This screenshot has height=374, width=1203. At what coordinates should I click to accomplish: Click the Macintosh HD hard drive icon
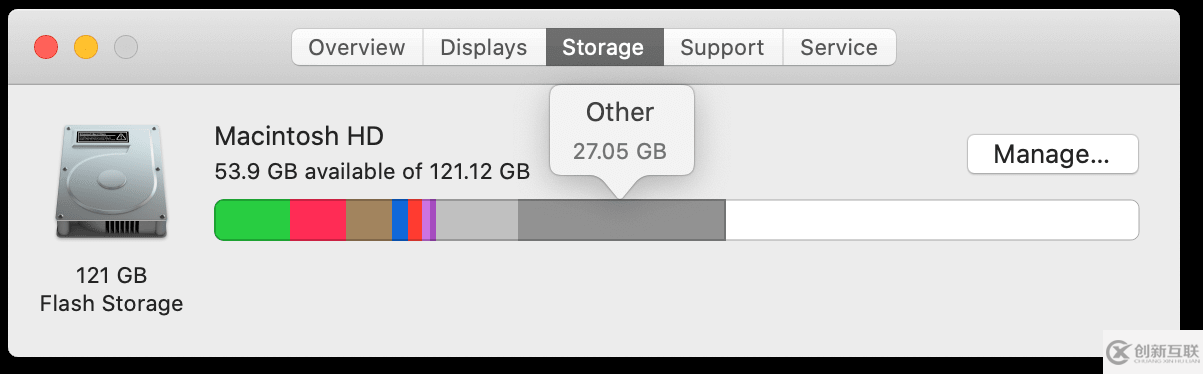pyautogui.click(x=110, y=182)
